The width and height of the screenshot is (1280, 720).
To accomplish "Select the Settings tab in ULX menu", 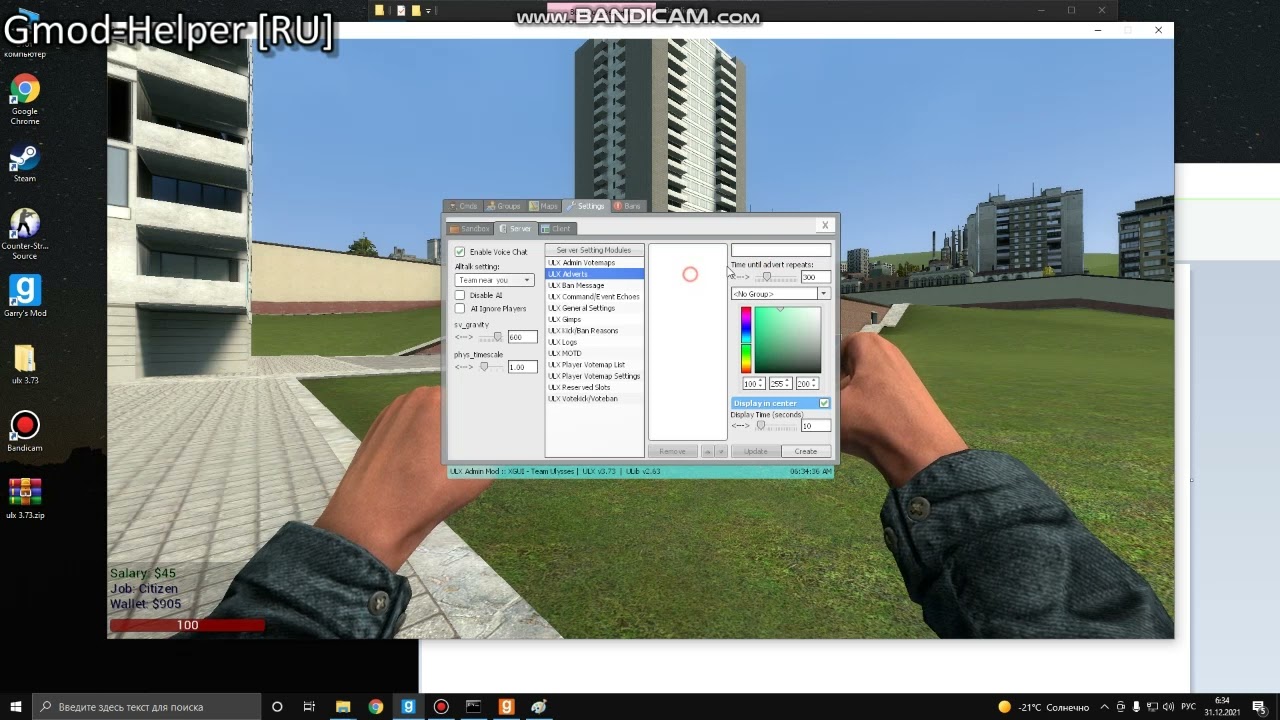I will click(x=586, y=206).
